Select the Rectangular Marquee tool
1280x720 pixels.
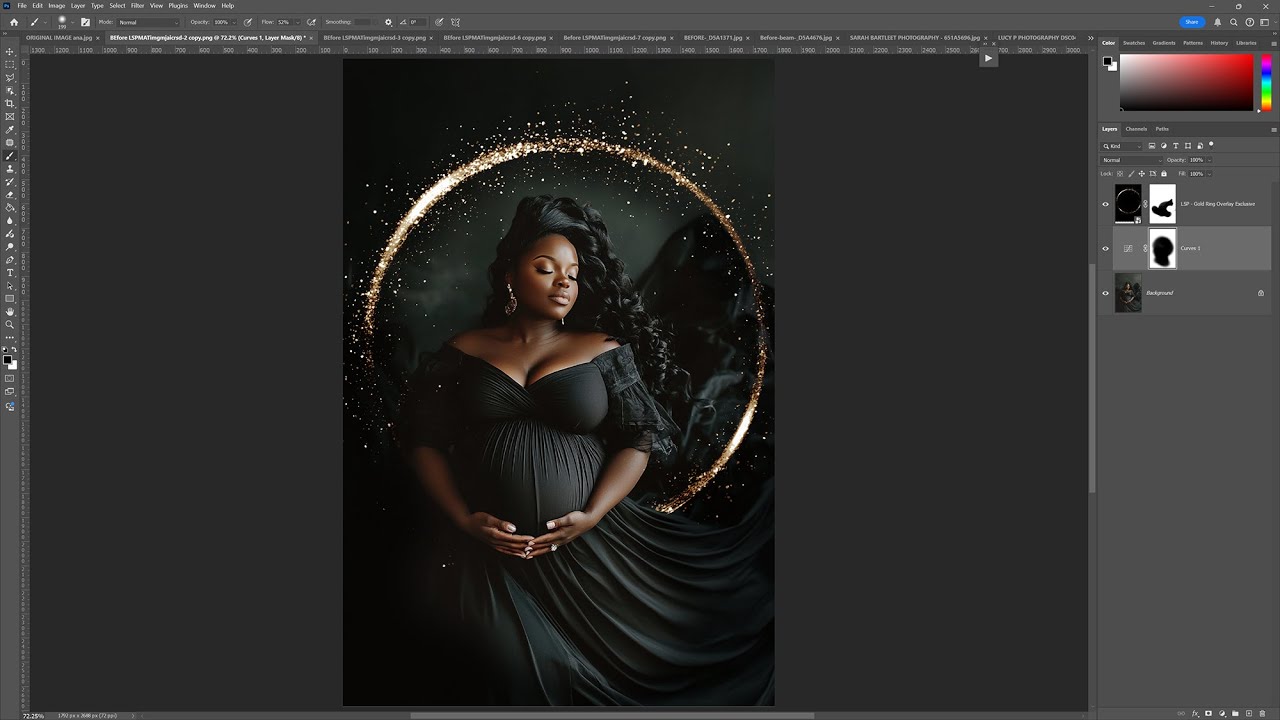(x=10, y=64)
